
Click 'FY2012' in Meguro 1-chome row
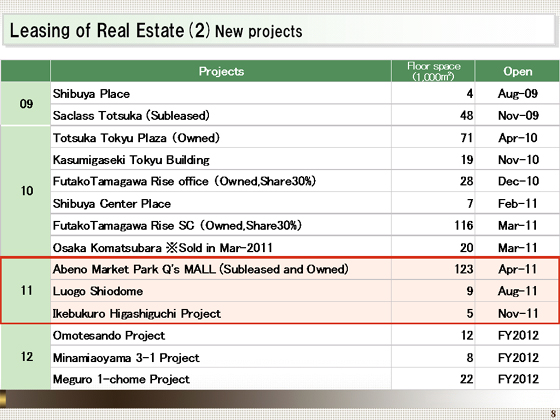[518, 379]
